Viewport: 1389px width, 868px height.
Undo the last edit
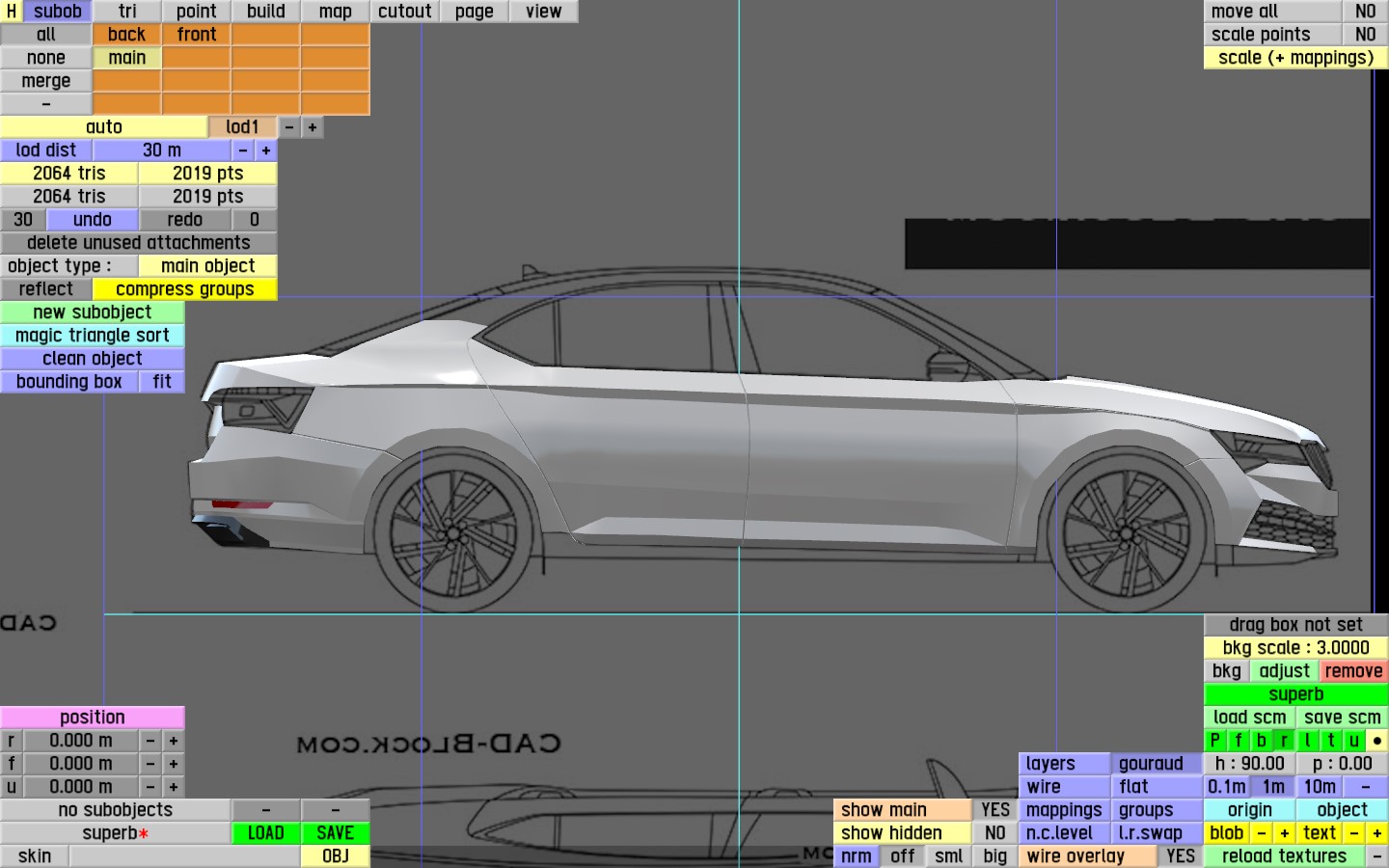tap(93, 220)
